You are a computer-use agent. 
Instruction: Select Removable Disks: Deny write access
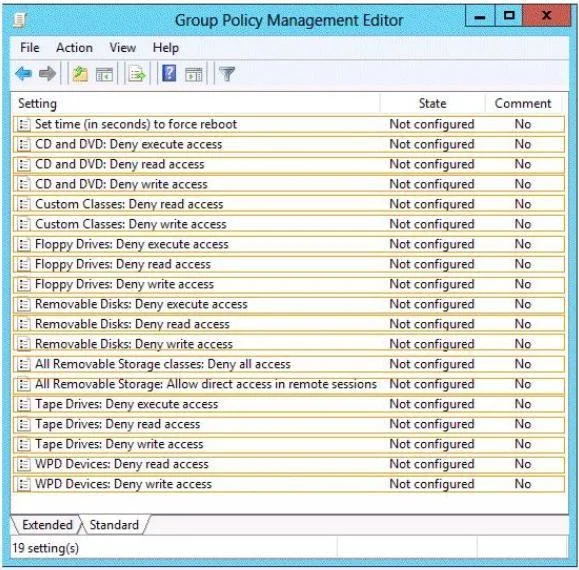pyautogui.click(x=289, y=344)
